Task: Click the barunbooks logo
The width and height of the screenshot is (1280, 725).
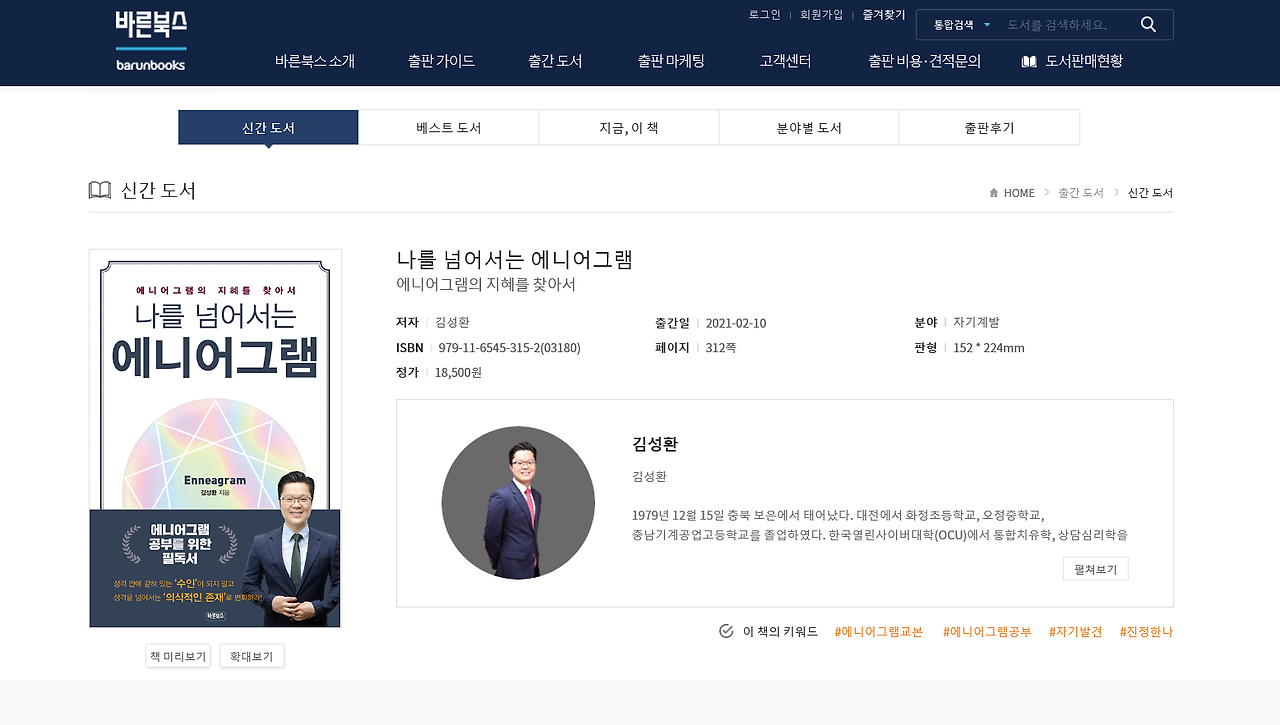Action: (x=151, y=41)
